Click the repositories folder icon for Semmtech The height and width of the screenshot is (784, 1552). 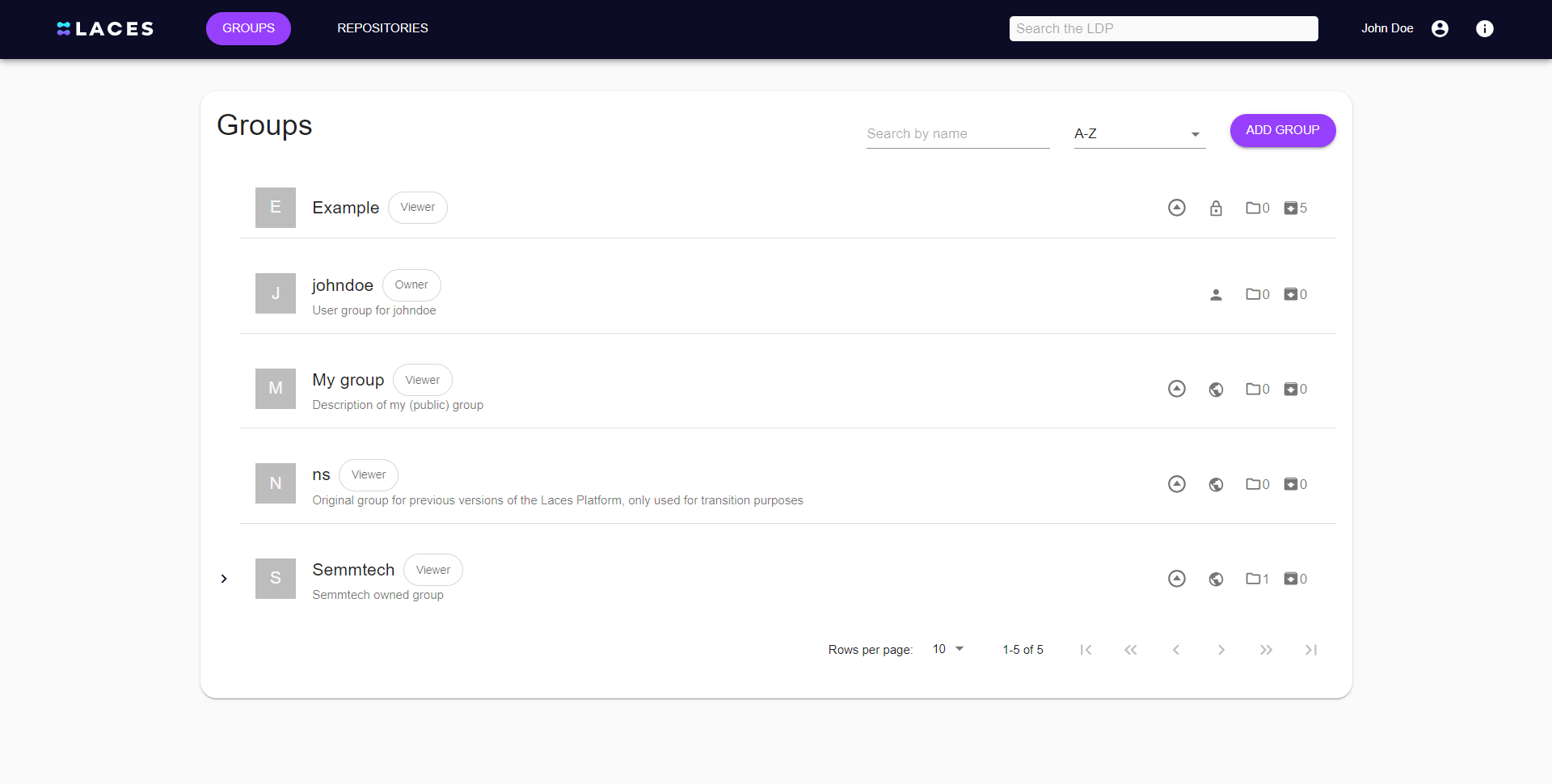pyautogui.click(x=1254, y=579)
